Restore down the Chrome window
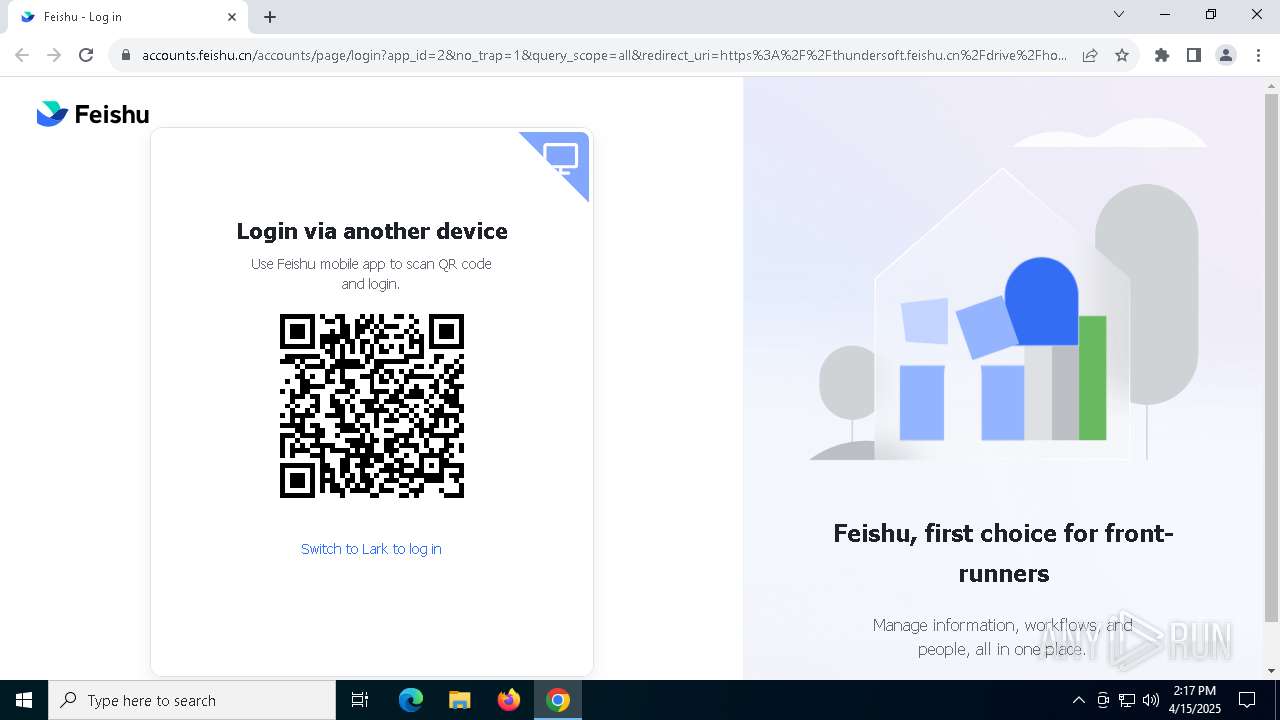 [1211, 14]
